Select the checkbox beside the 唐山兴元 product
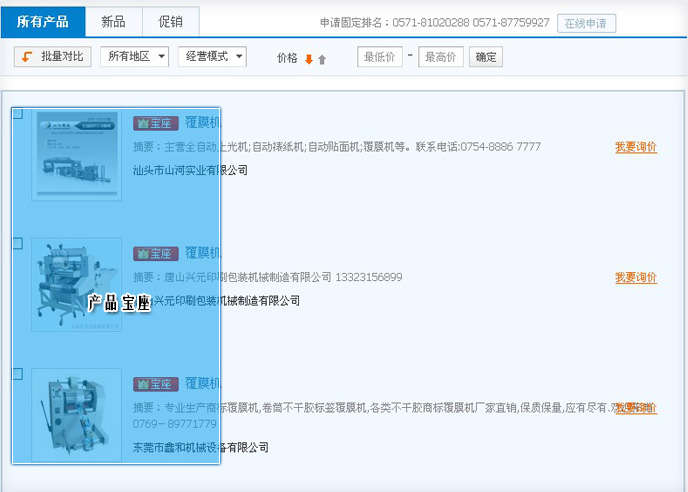The image size is (688, 492). 17,243
